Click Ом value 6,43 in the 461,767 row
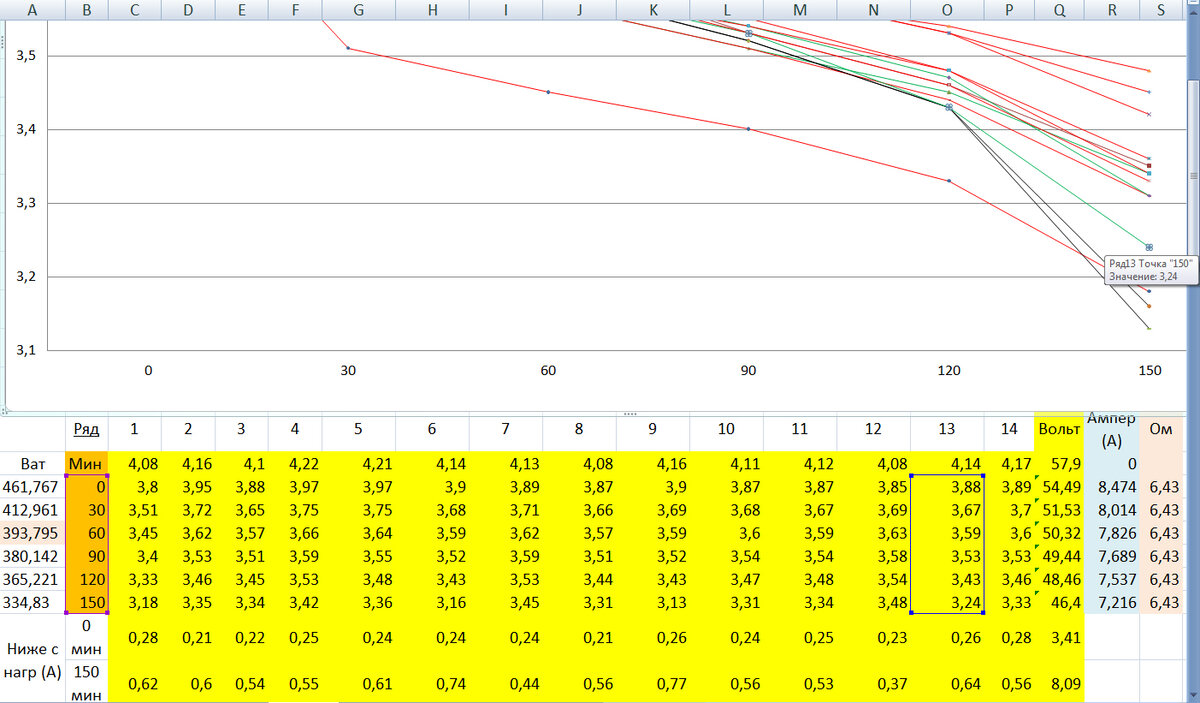The image size is (1200, 703). pyautogui.click(x=1160, y=487)
